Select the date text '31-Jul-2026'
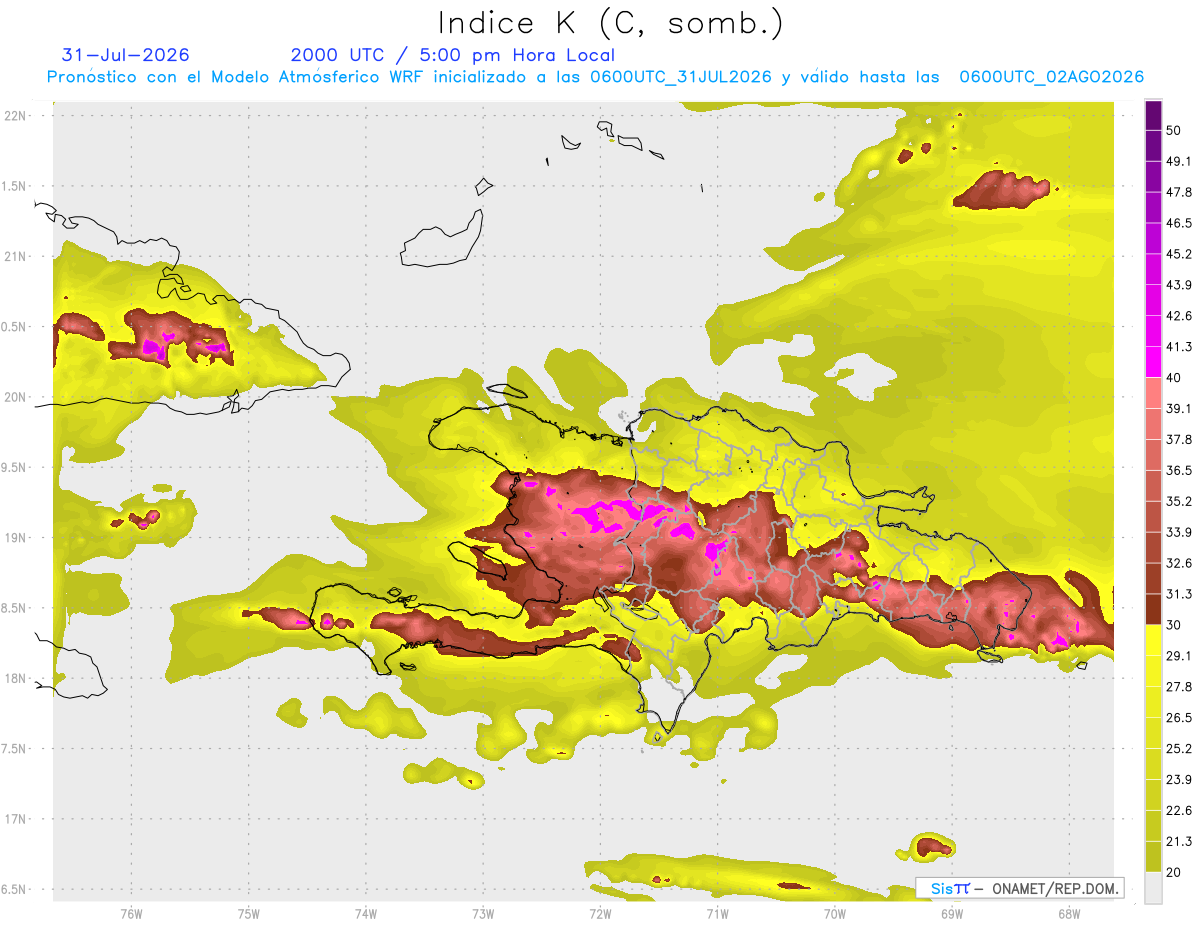This screenshot has height=927, width=1200. (x=126, y=55)
